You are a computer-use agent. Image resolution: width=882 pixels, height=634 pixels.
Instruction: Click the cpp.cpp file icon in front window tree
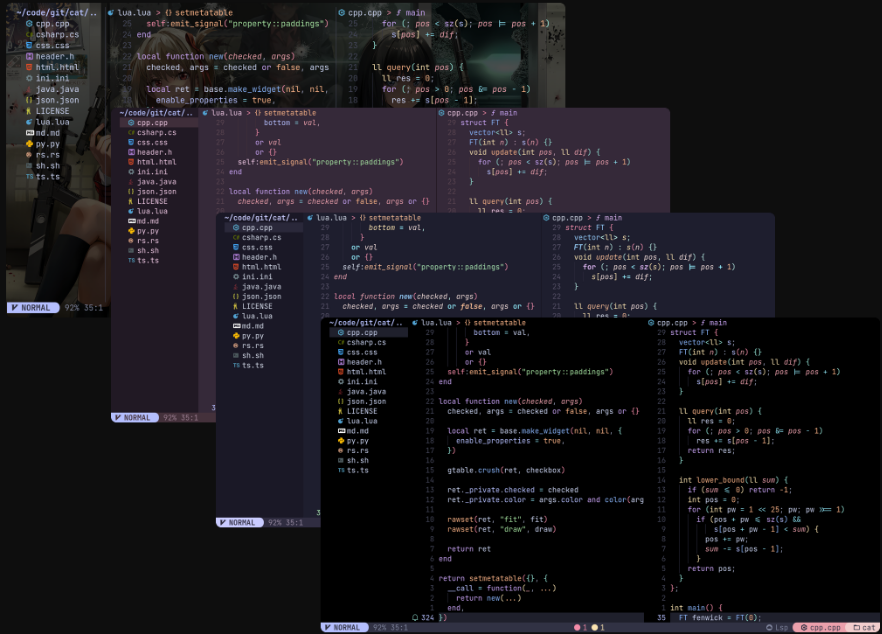click(341, 332)
